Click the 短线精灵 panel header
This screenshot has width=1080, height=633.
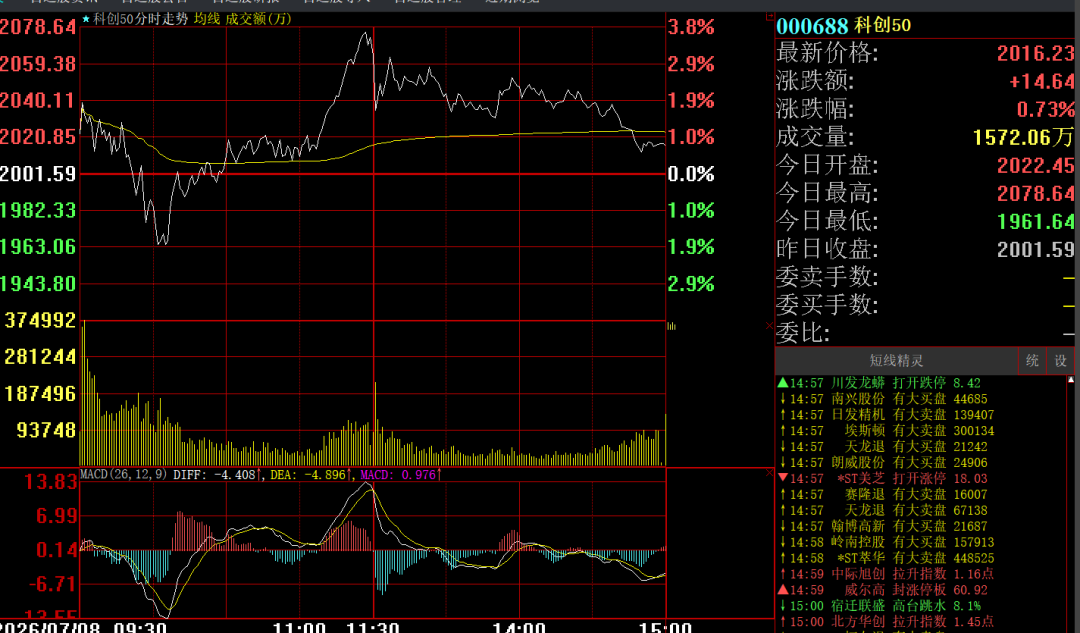pyautogui.click(x=896, y=361)
